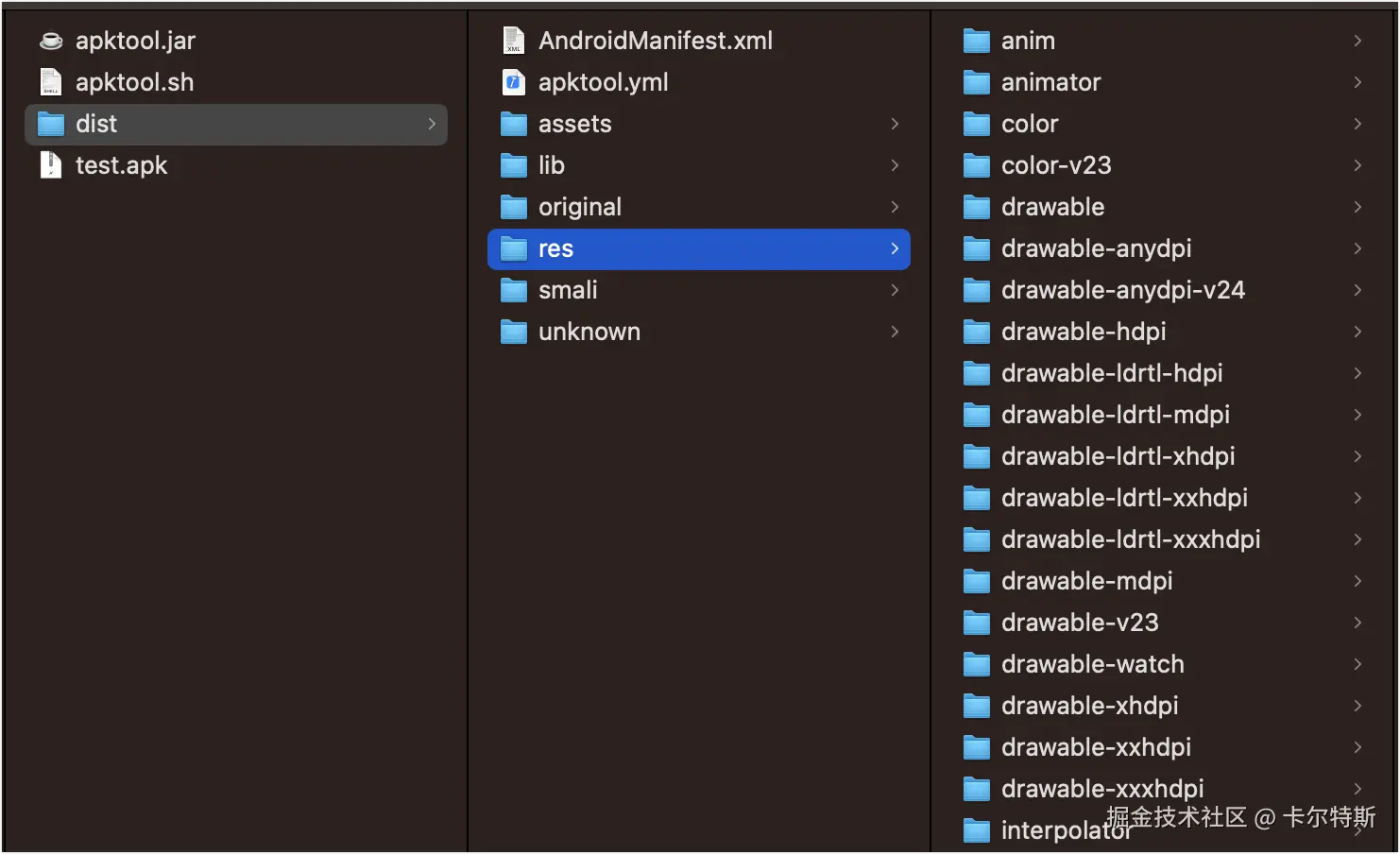Expand the assets folder chevron

tap(895, 124)
